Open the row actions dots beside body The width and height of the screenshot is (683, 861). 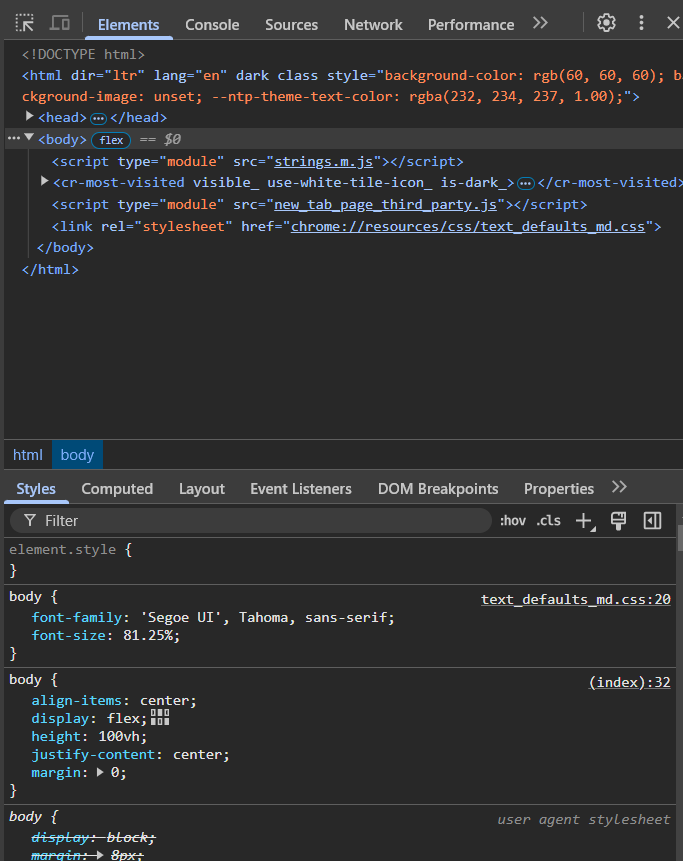point(13,139)
